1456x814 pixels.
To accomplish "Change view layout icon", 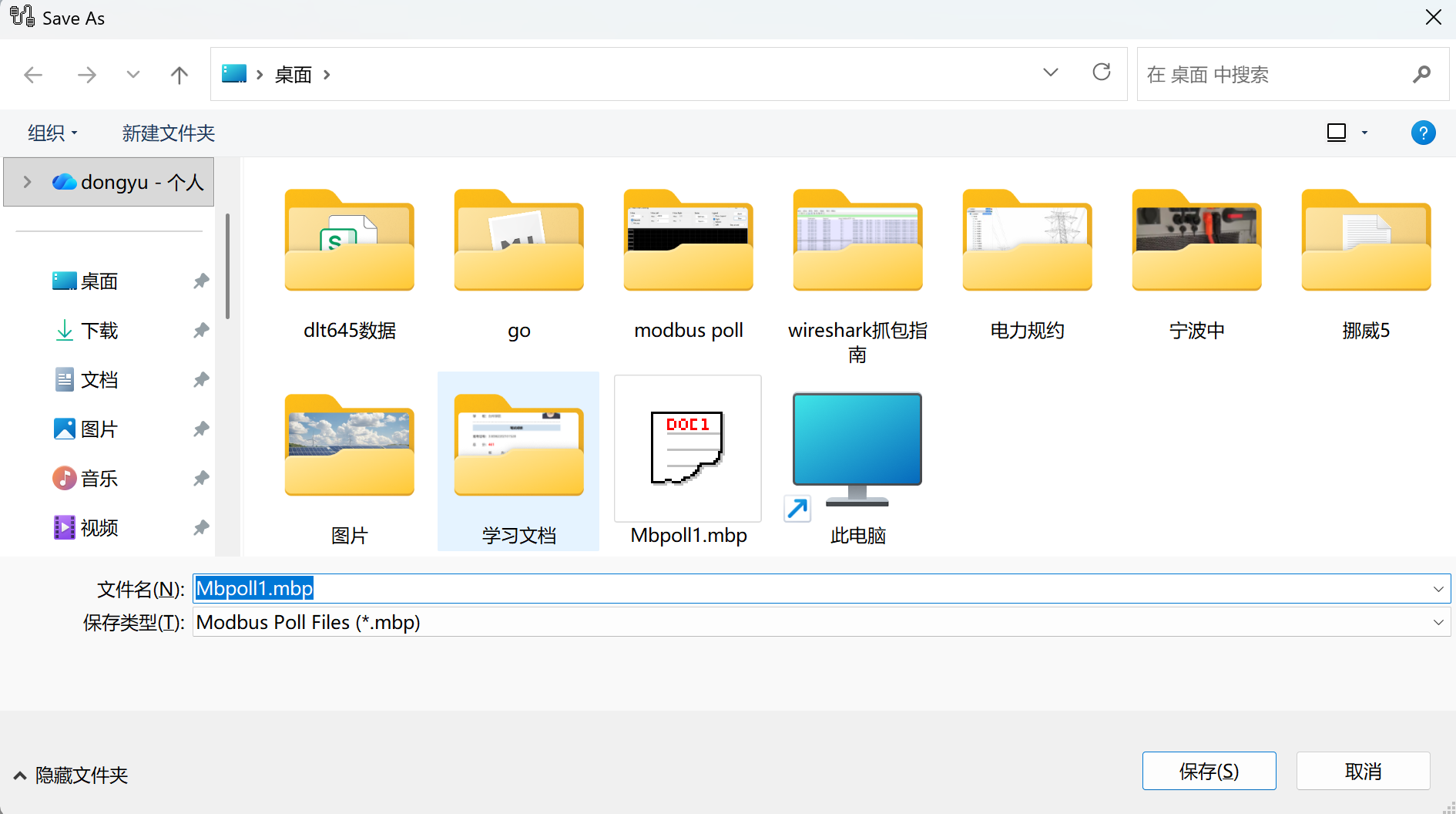I will (x=1337, y=133).
